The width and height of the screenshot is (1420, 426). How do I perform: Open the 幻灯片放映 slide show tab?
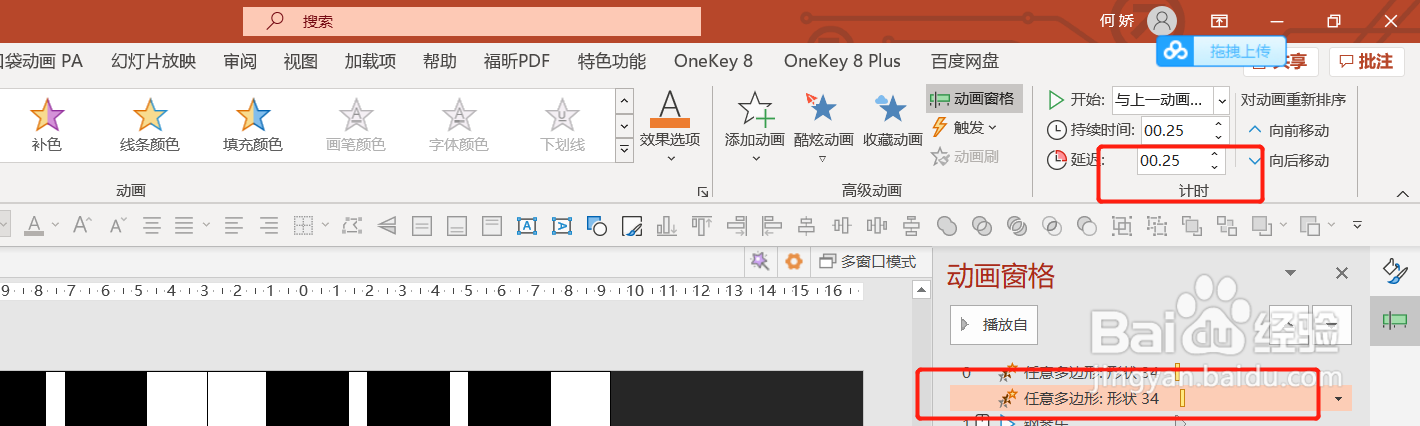pos(153,61)
